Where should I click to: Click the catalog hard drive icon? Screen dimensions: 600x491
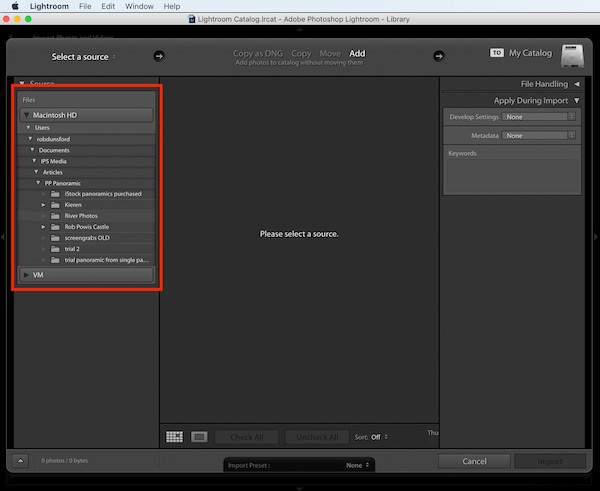point(570,54)
